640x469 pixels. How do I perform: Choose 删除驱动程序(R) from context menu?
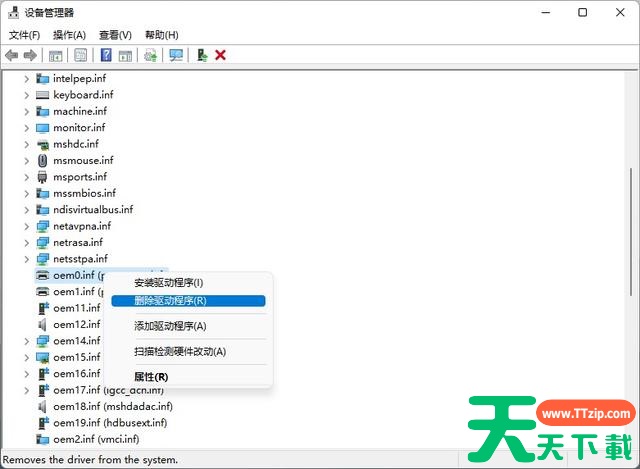click(x=188, y=301)
